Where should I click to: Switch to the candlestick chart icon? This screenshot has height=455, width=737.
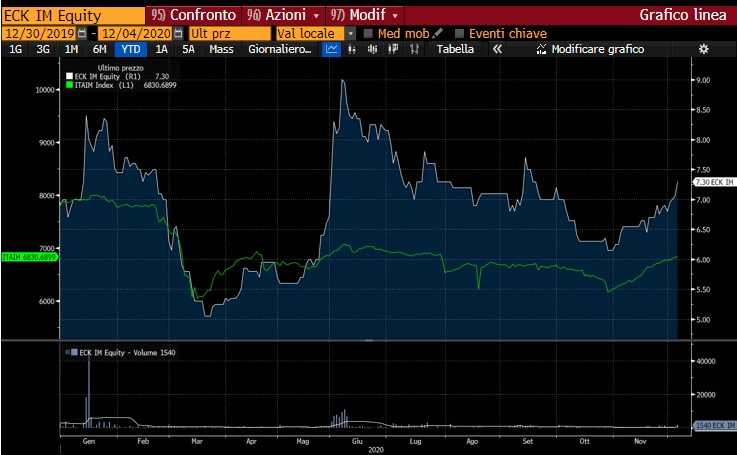click(x=372, y=49)
